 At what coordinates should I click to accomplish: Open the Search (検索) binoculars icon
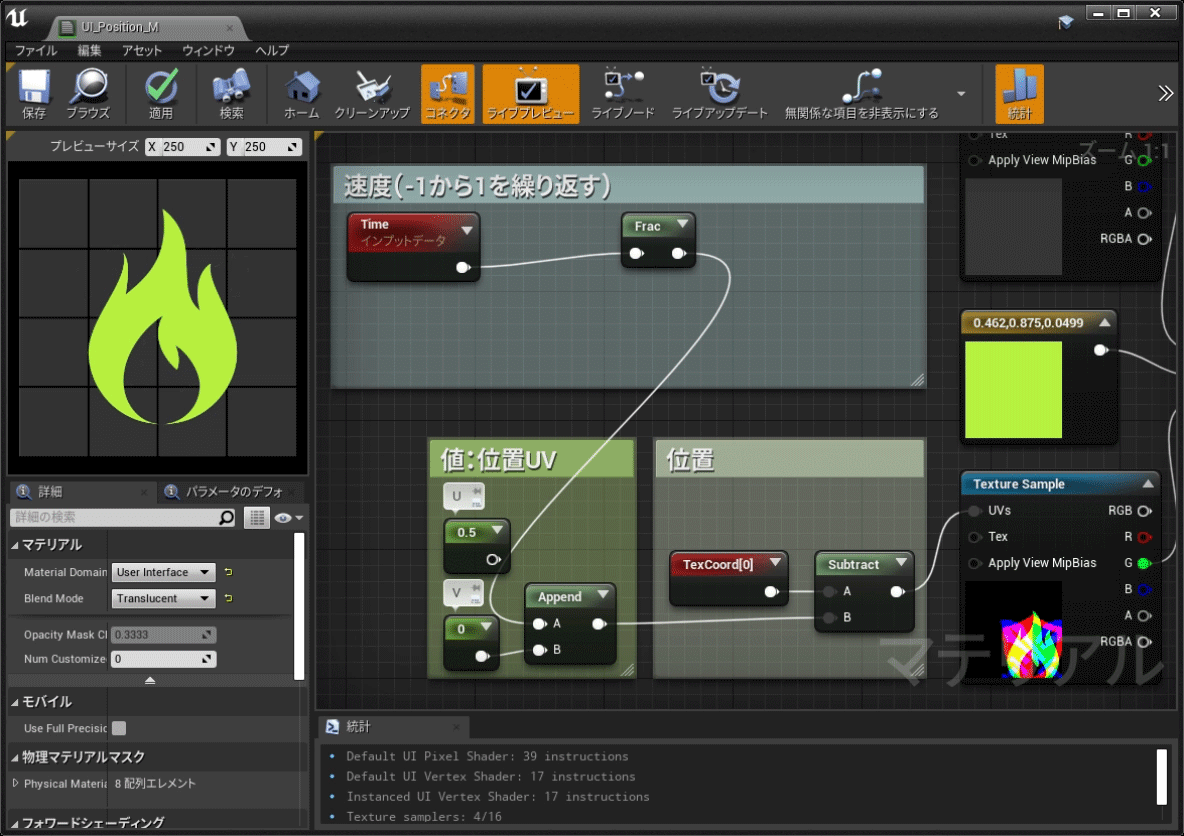pos(231,94)
